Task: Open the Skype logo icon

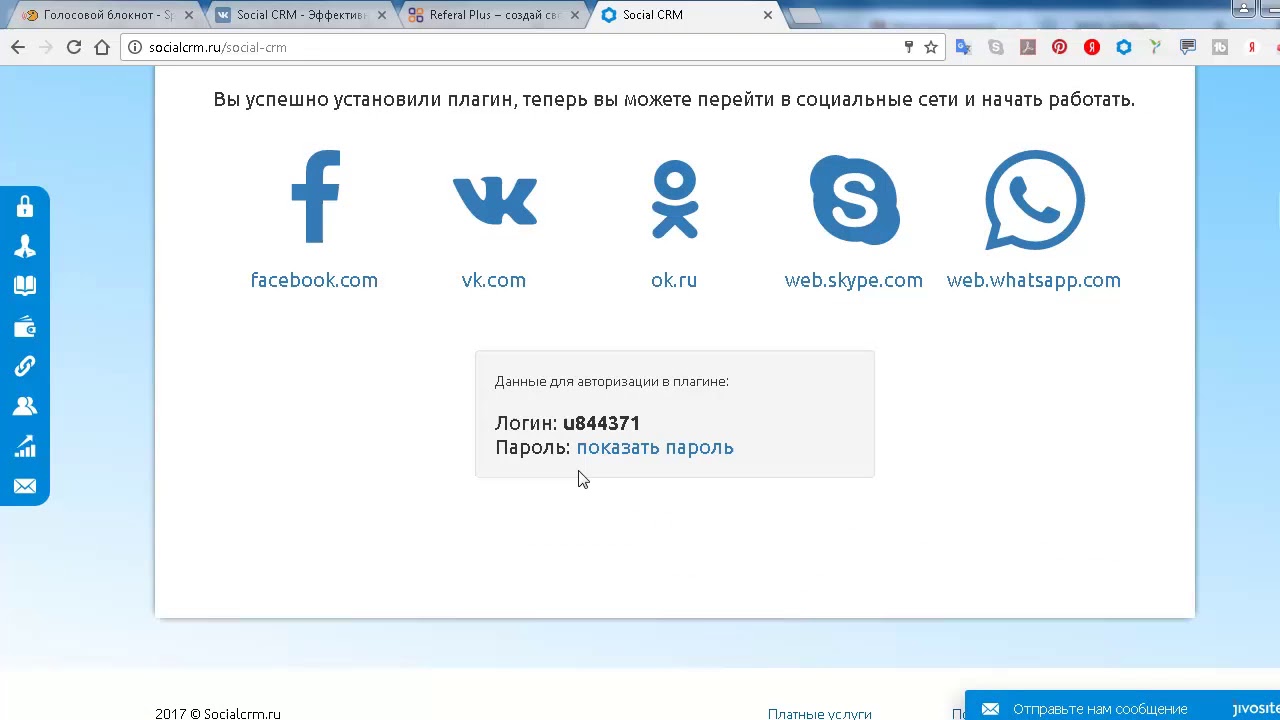Action: coord(854,199)
